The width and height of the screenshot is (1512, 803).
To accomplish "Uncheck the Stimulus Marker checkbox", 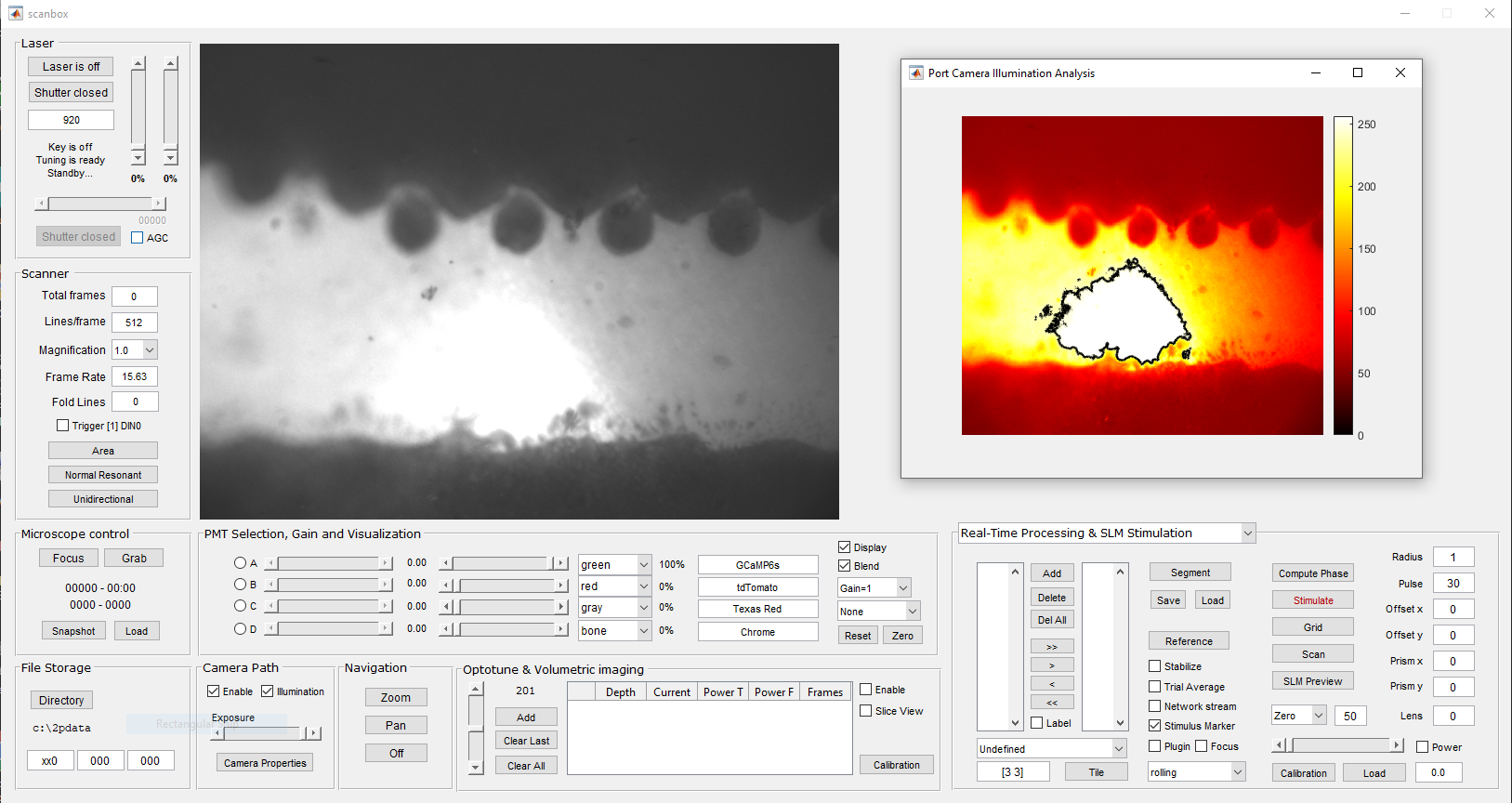I will coord(1155,726).
